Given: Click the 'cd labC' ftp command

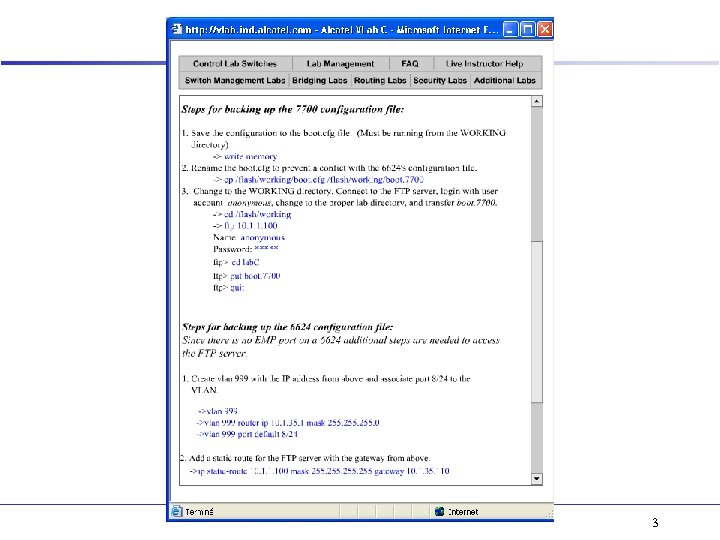Looking at the screenshot, I should click(245, 262).
